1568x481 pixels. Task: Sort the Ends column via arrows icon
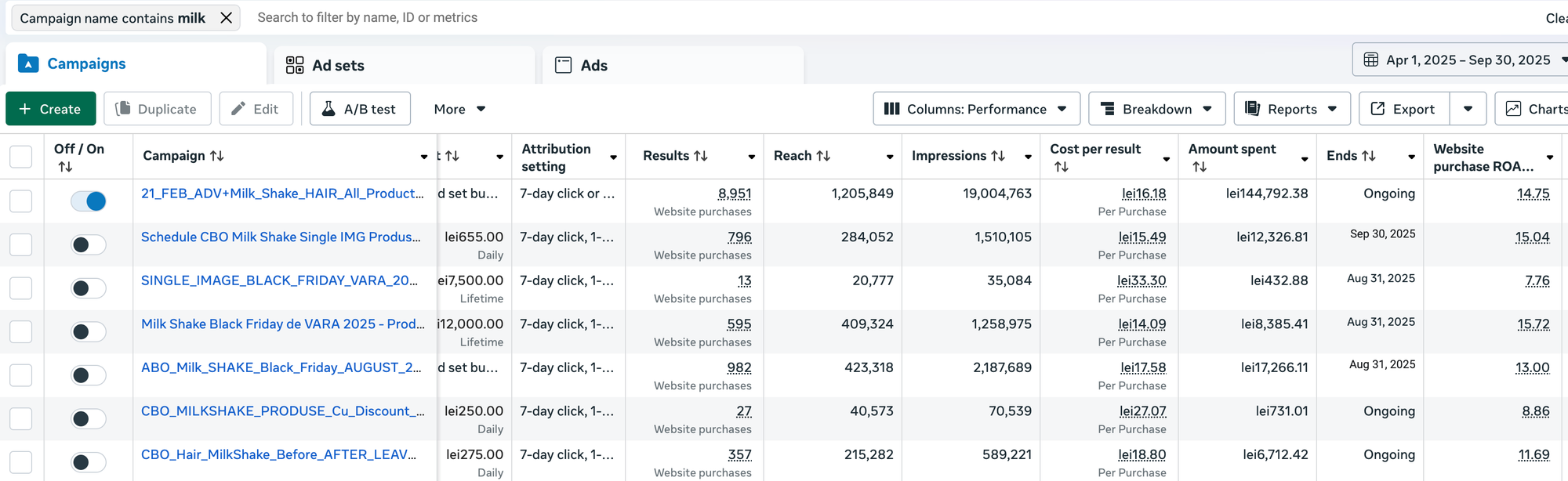[1369, 156]
